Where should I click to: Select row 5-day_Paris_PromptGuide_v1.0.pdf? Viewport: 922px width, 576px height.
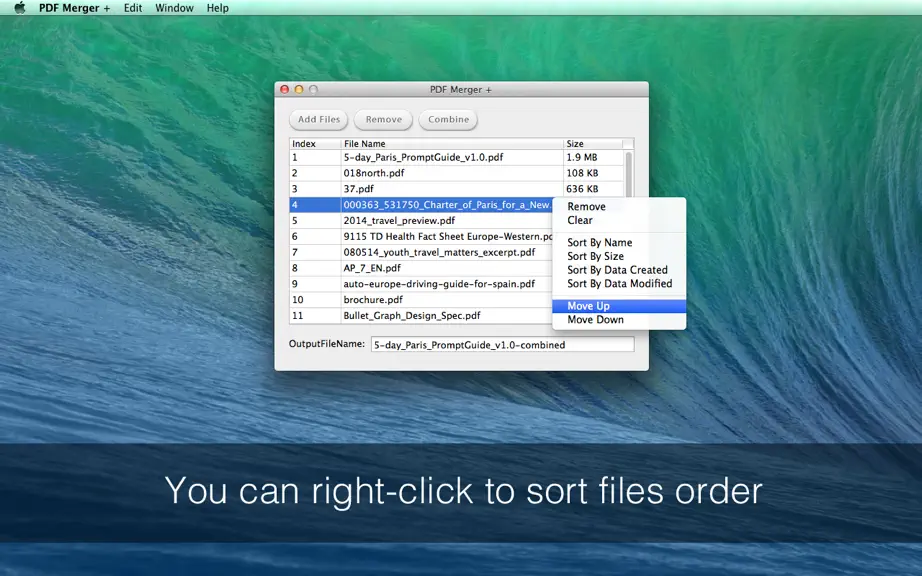click(456, 158)
